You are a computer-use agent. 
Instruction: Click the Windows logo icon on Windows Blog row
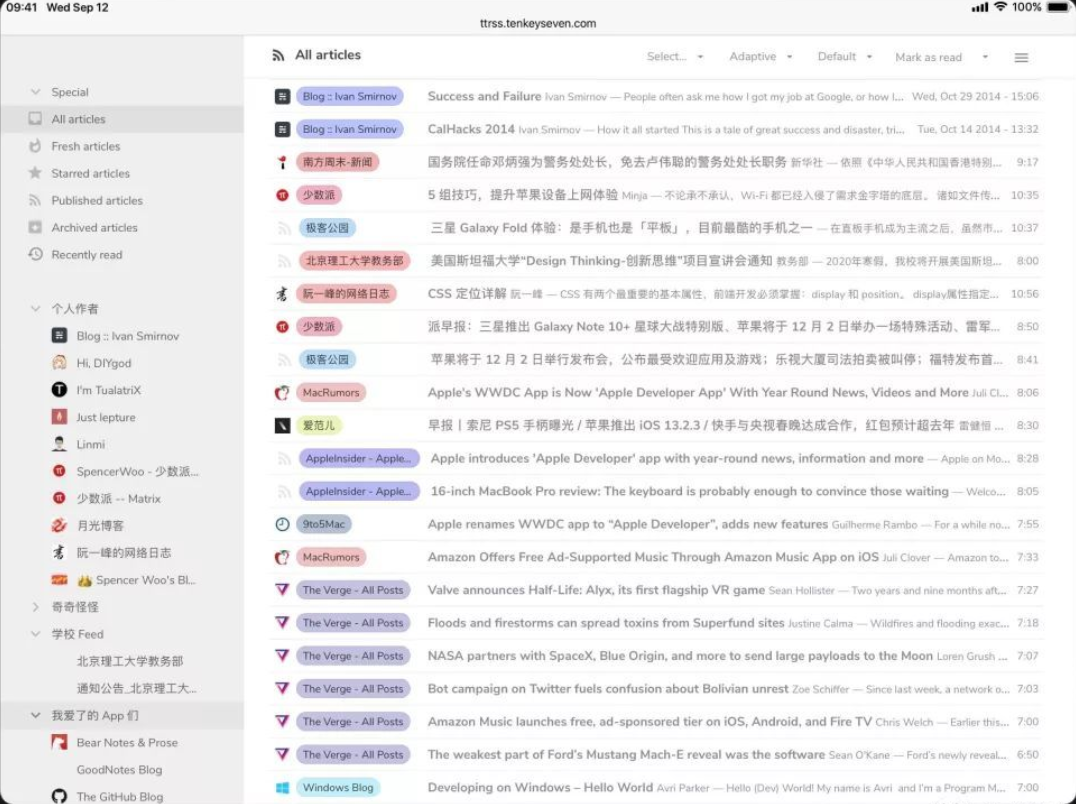pos(282,788)
